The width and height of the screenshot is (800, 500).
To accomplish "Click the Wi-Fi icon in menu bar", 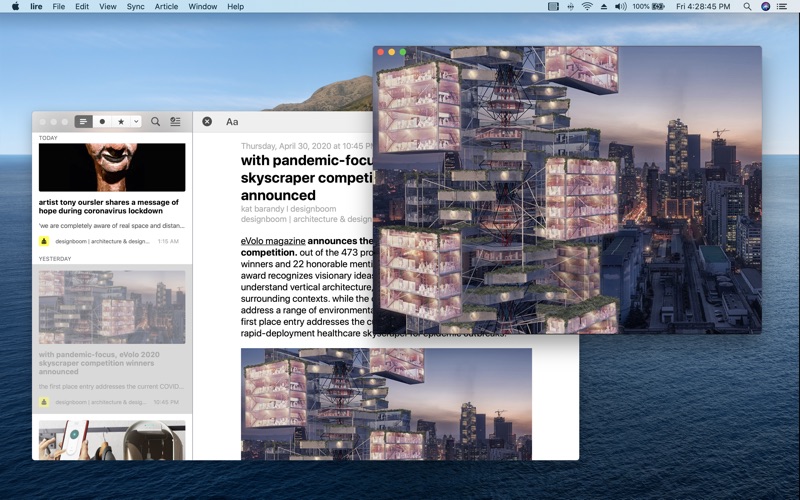I will [x=587, y=6].
